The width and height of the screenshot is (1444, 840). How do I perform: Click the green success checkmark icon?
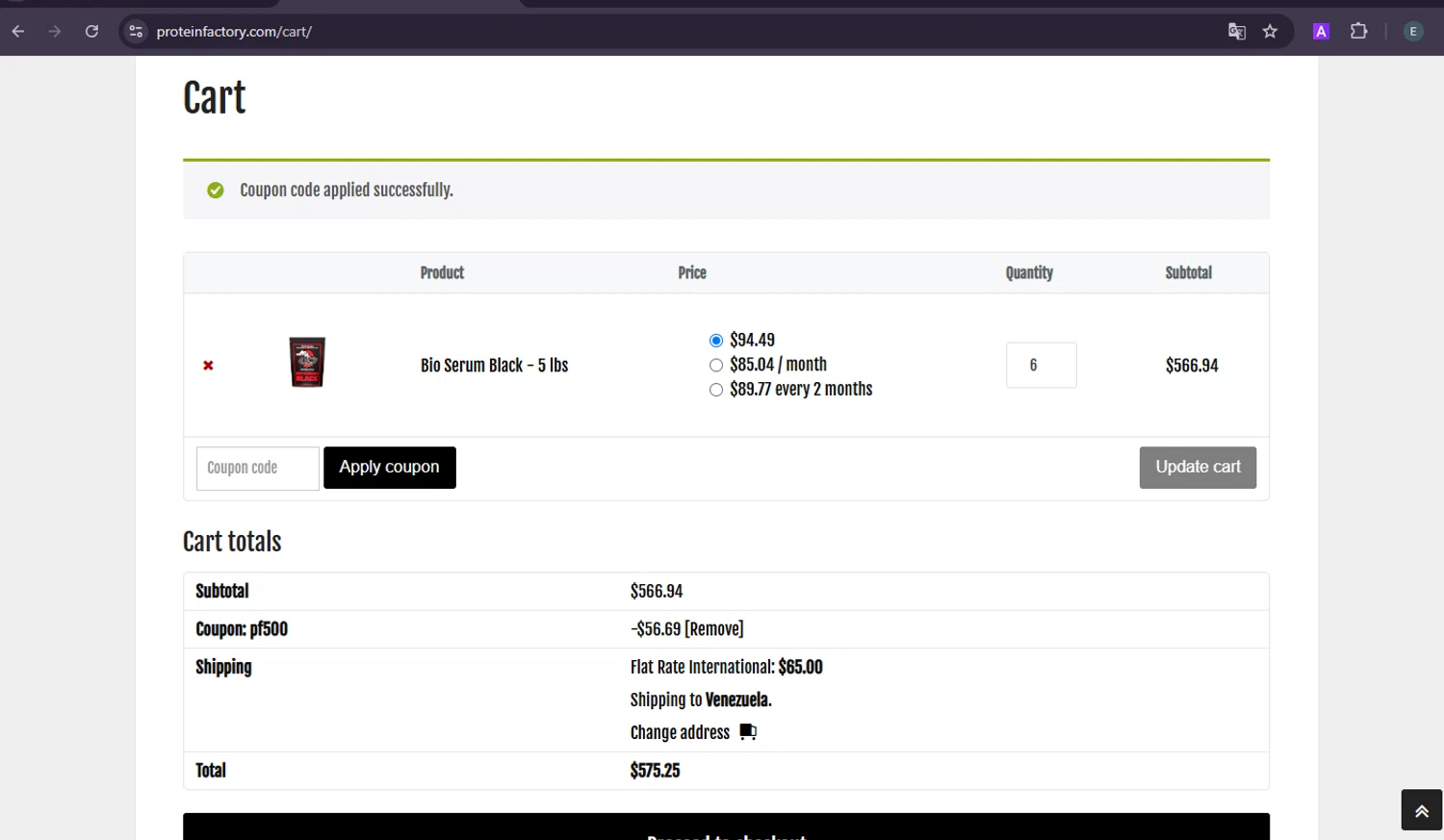click(216, 191)
